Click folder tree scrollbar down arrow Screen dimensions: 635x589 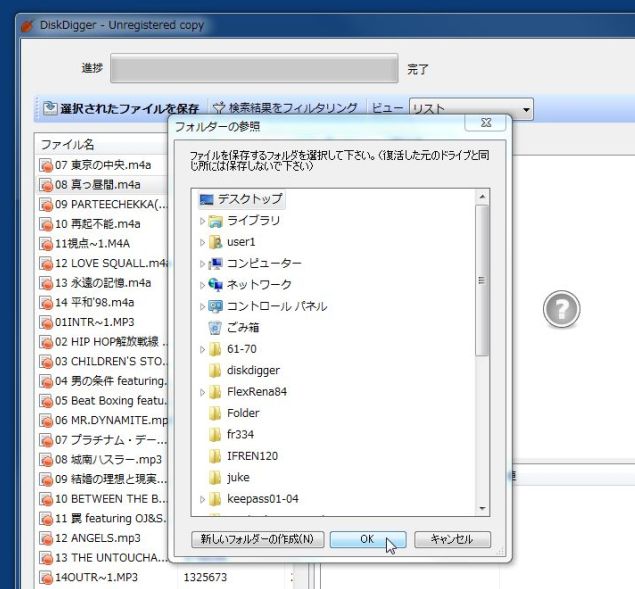482,508
